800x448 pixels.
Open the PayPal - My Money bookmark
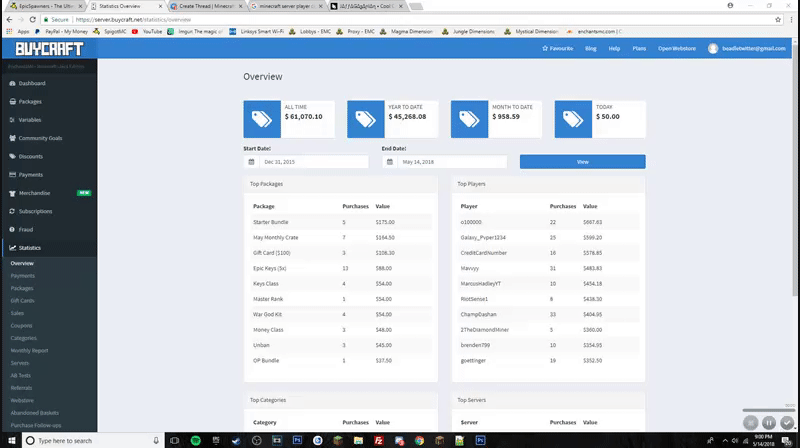(61, 32)
